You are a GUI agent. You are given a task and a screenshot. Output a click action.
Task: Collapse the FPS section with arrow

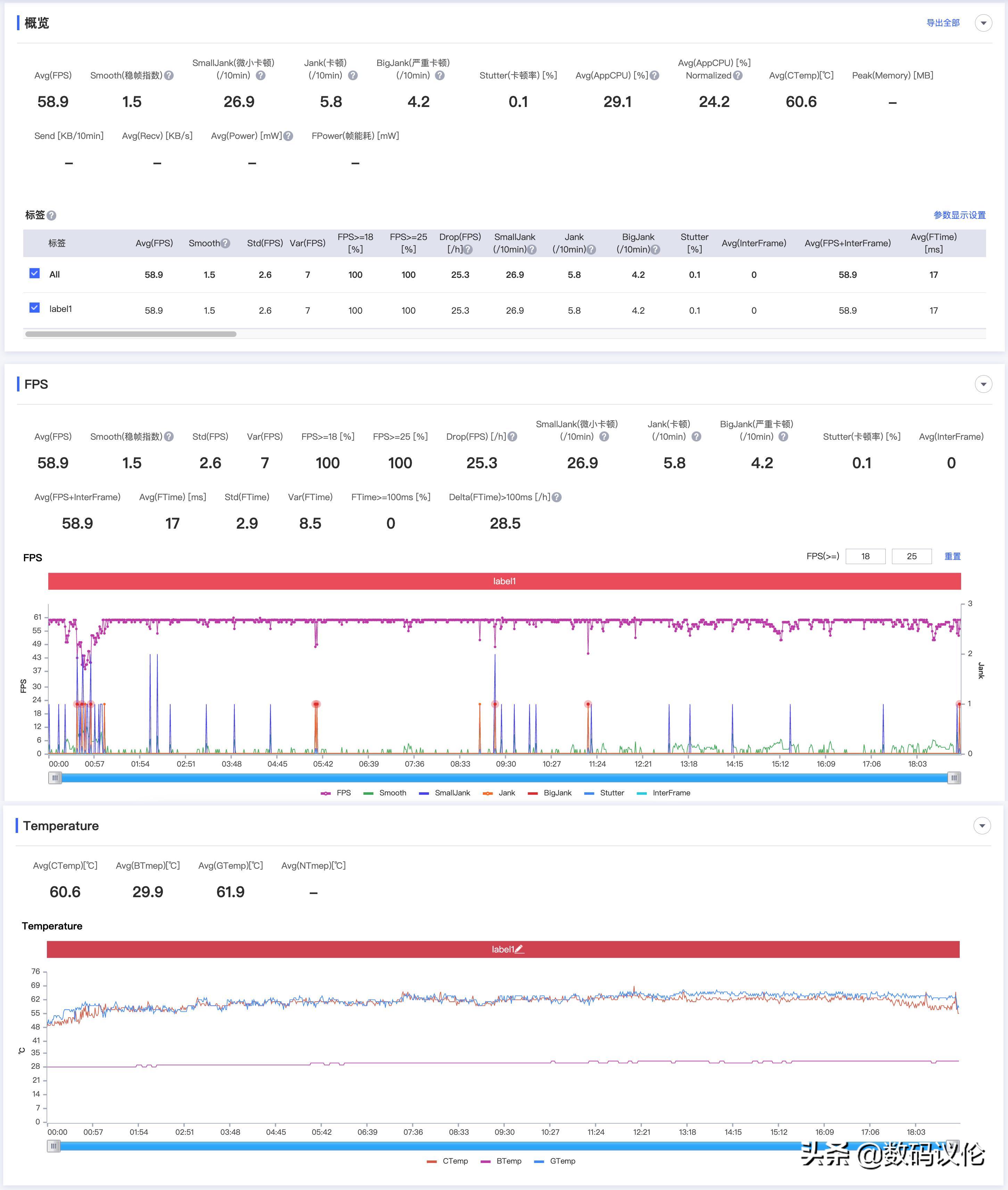[x=983, y=384]
